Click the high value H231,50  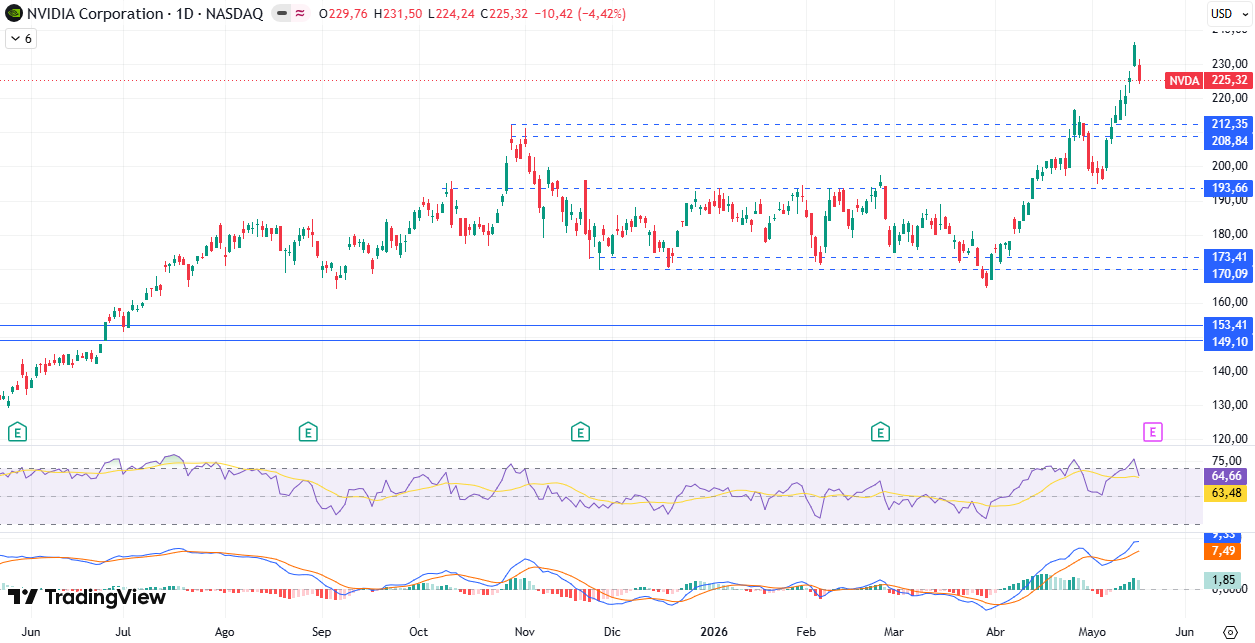coord(398,14)
